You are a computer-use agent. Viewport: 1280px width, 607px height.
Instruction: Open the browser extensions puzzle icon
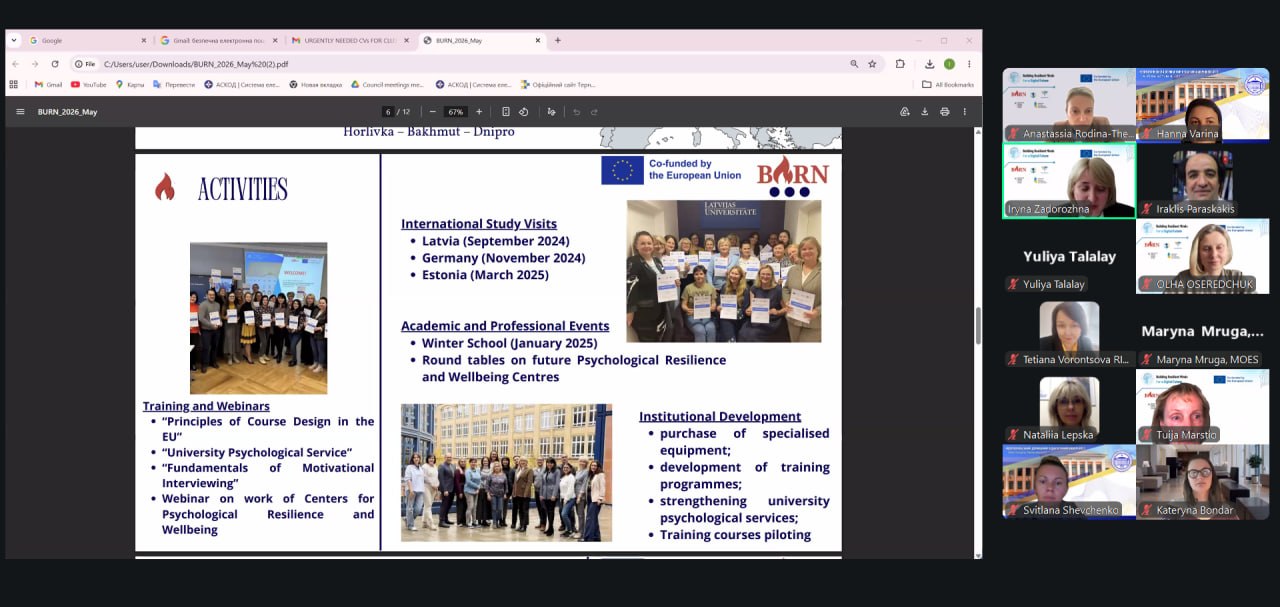tap(901, 64)
